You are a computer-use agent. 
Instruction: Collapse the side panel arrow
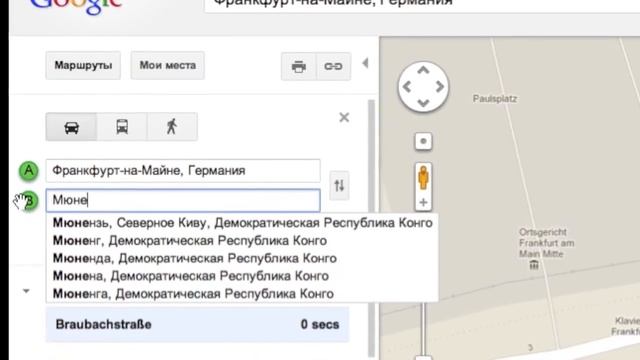point(365,63)
